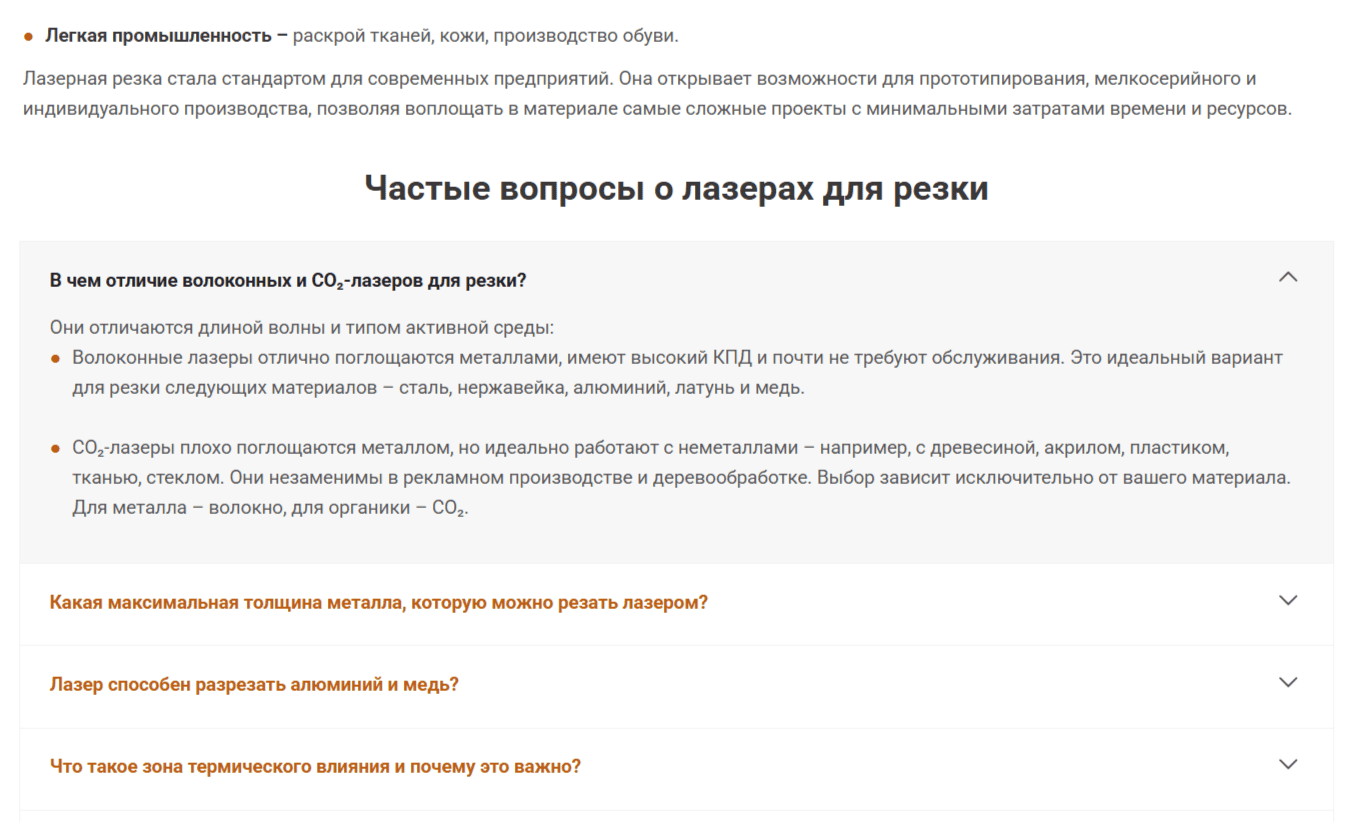Expand chevron for aluminium and copper question

[x=1288, y=682]
